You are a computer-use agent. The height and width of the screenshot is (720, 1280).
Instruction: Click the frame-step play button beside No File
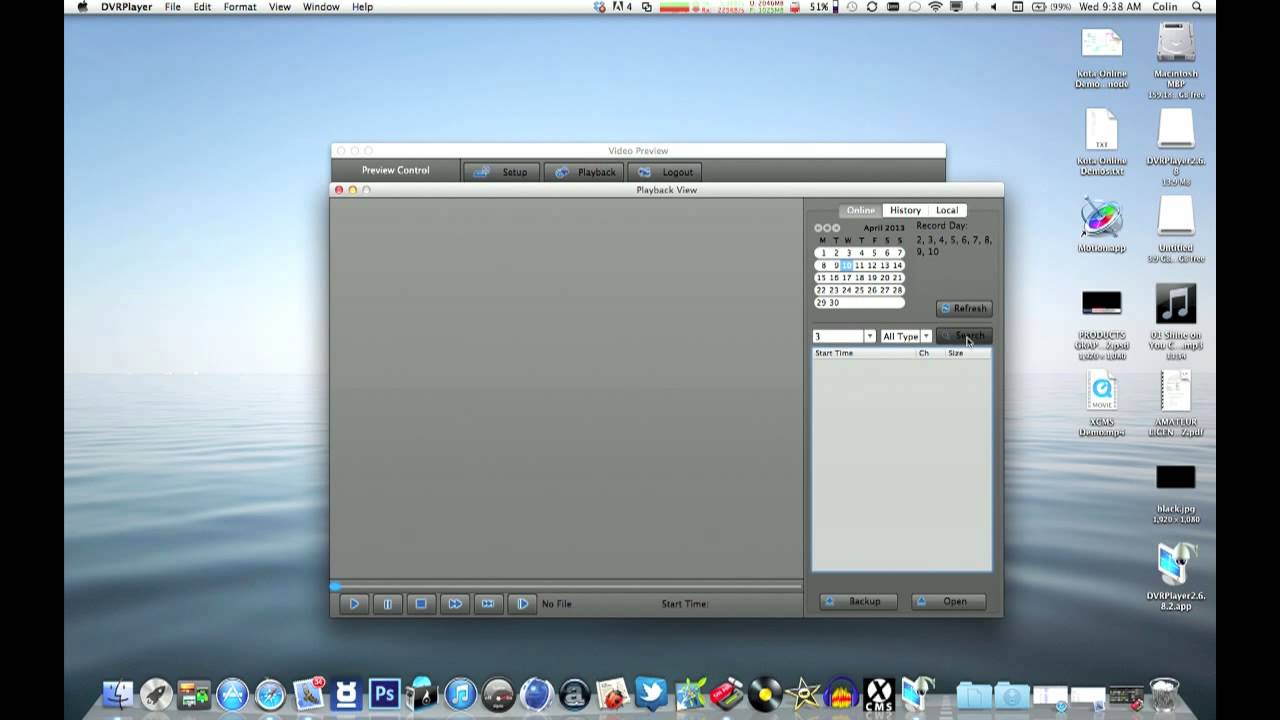click(522, 604)
